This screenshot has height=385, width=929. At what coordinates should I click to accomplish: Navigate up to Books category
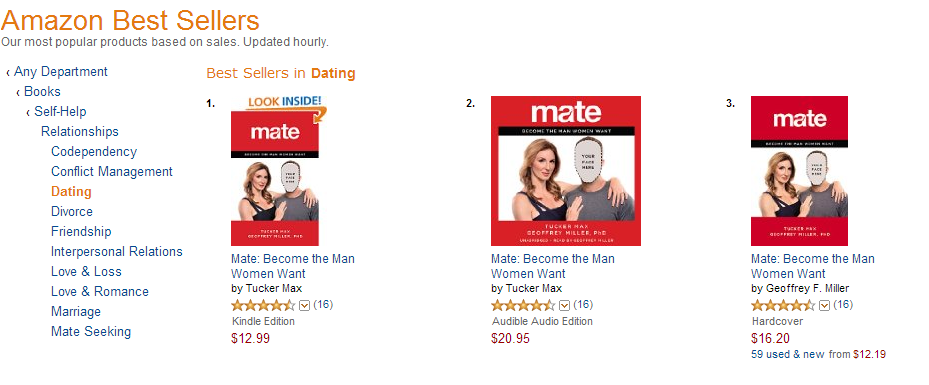tap(42, 92)
